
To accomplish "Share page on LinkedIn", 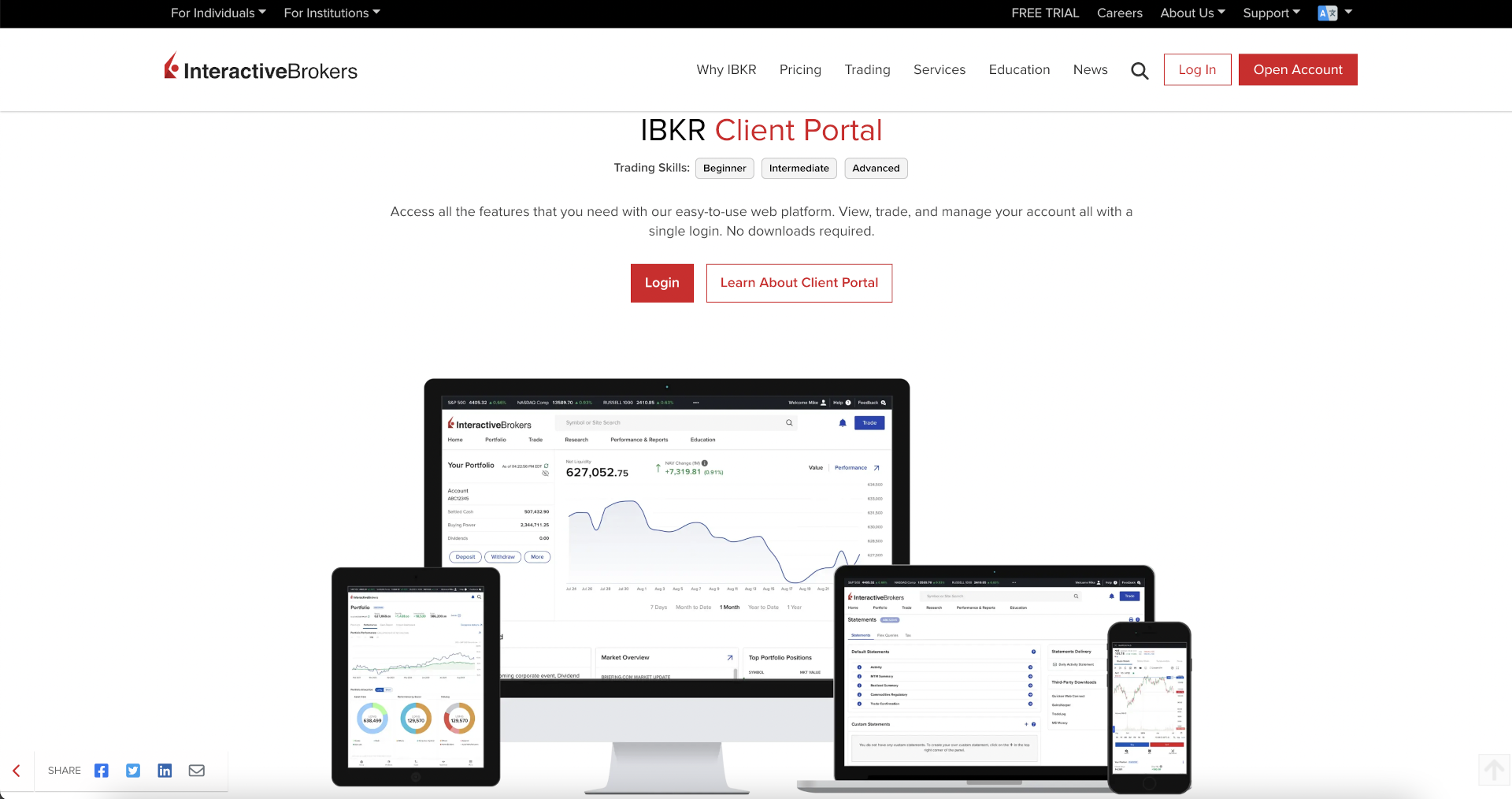I will pyautogui.click(x=165, y=771).
